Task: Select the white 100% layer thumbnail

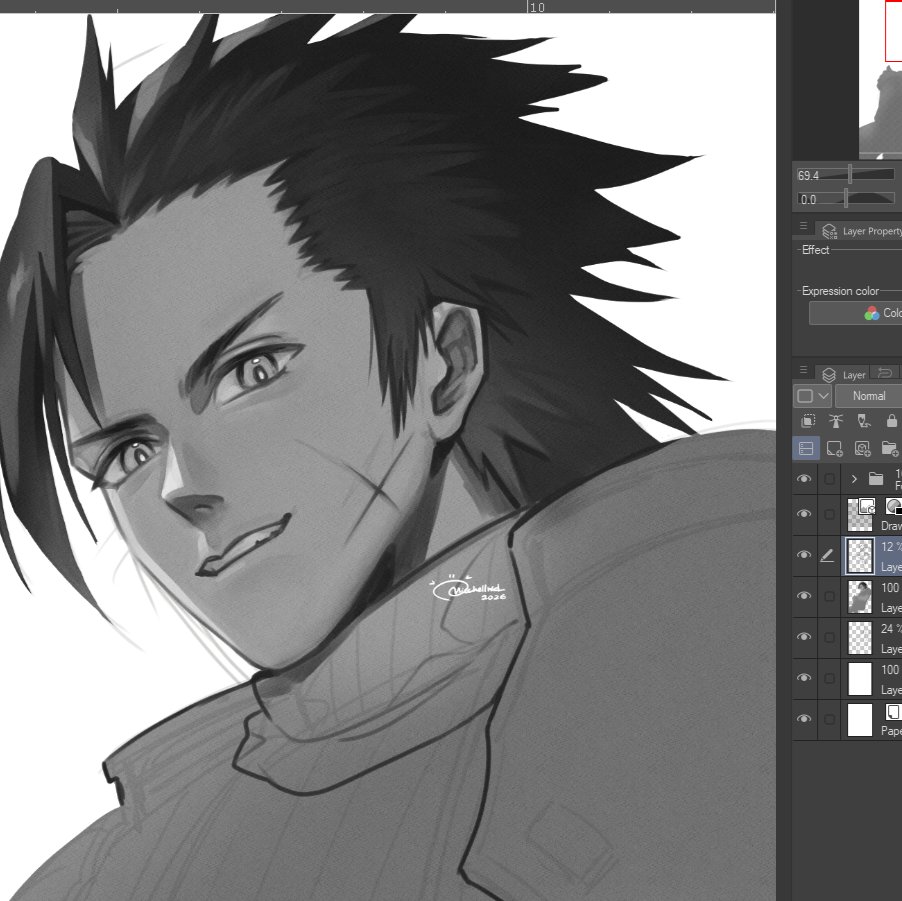Action: (x=860, y=679)
